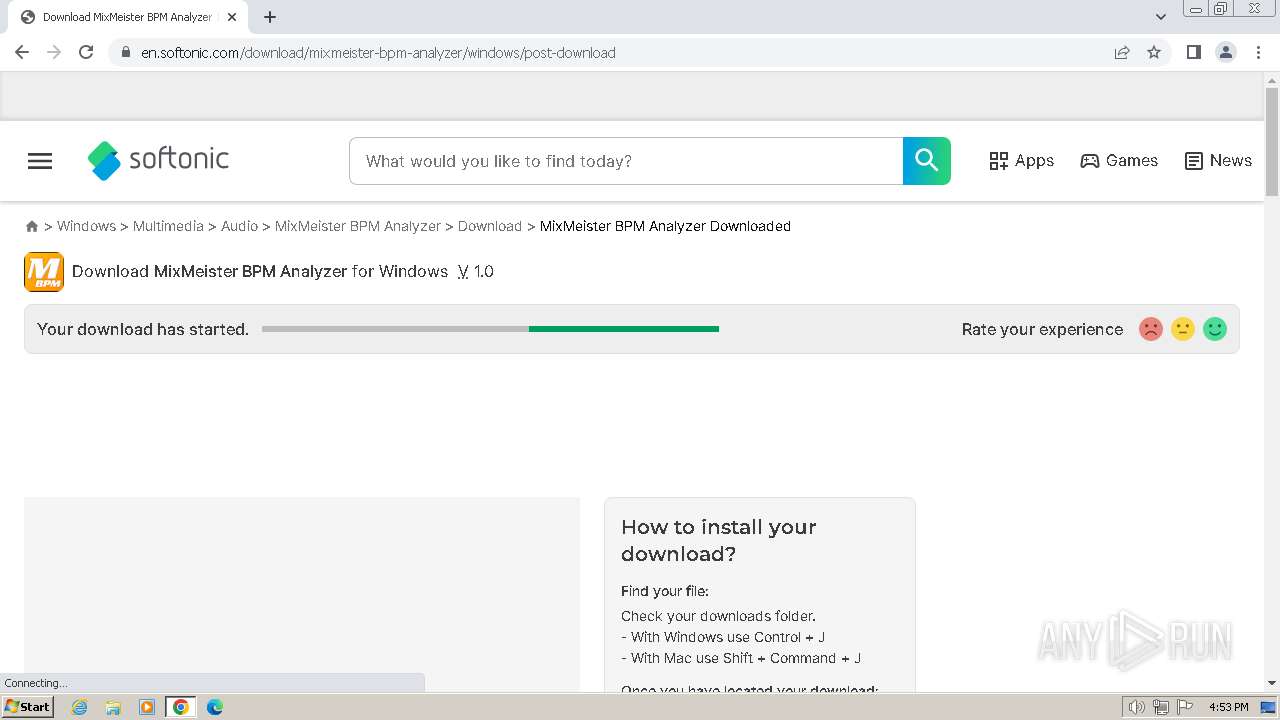The width and height of the screenshot is (1280, 720).
Task: Click the taskbar clock showing 4:53 PM
Action: [x=1228, y=707]
